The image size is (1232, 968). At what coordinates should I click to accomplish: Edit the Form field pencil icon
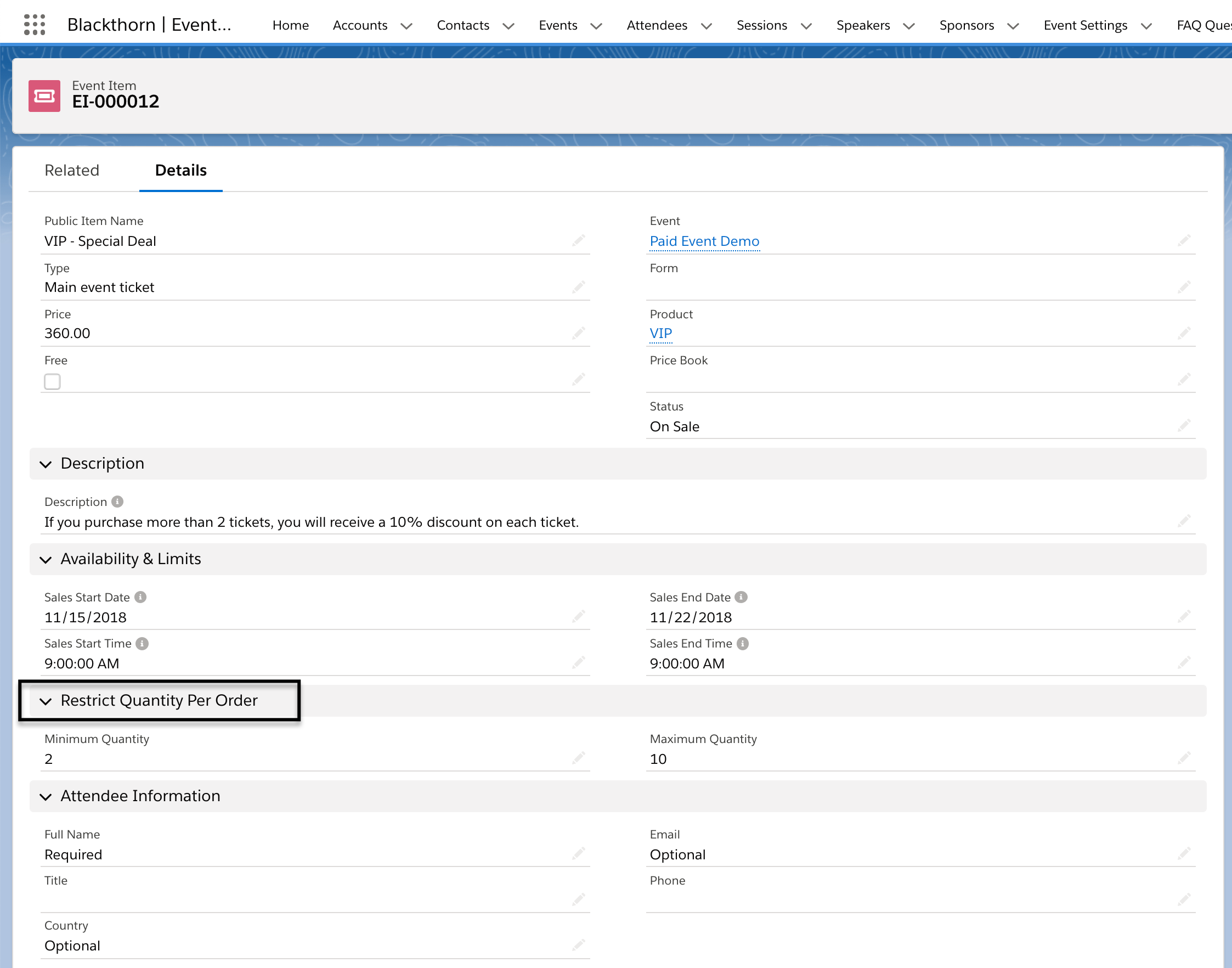coord(1184,288)
